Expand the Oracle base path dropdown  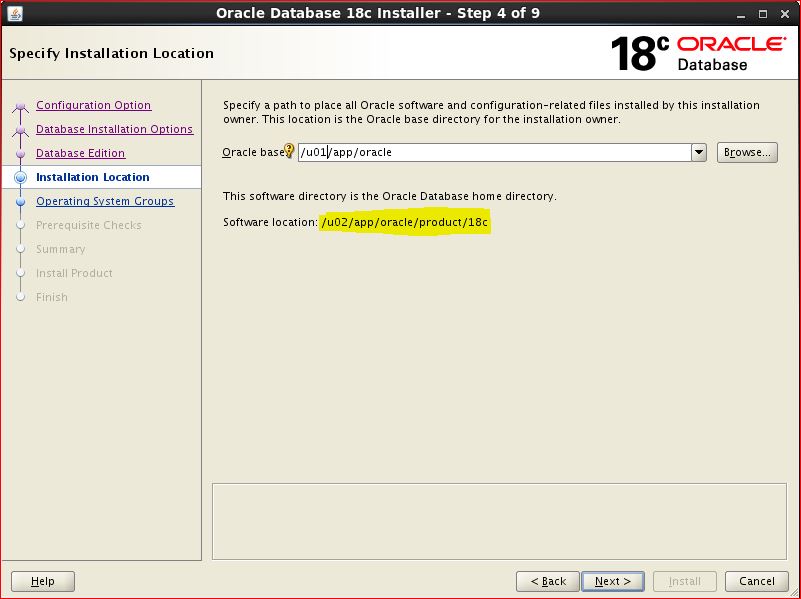[x=698, y=153]
